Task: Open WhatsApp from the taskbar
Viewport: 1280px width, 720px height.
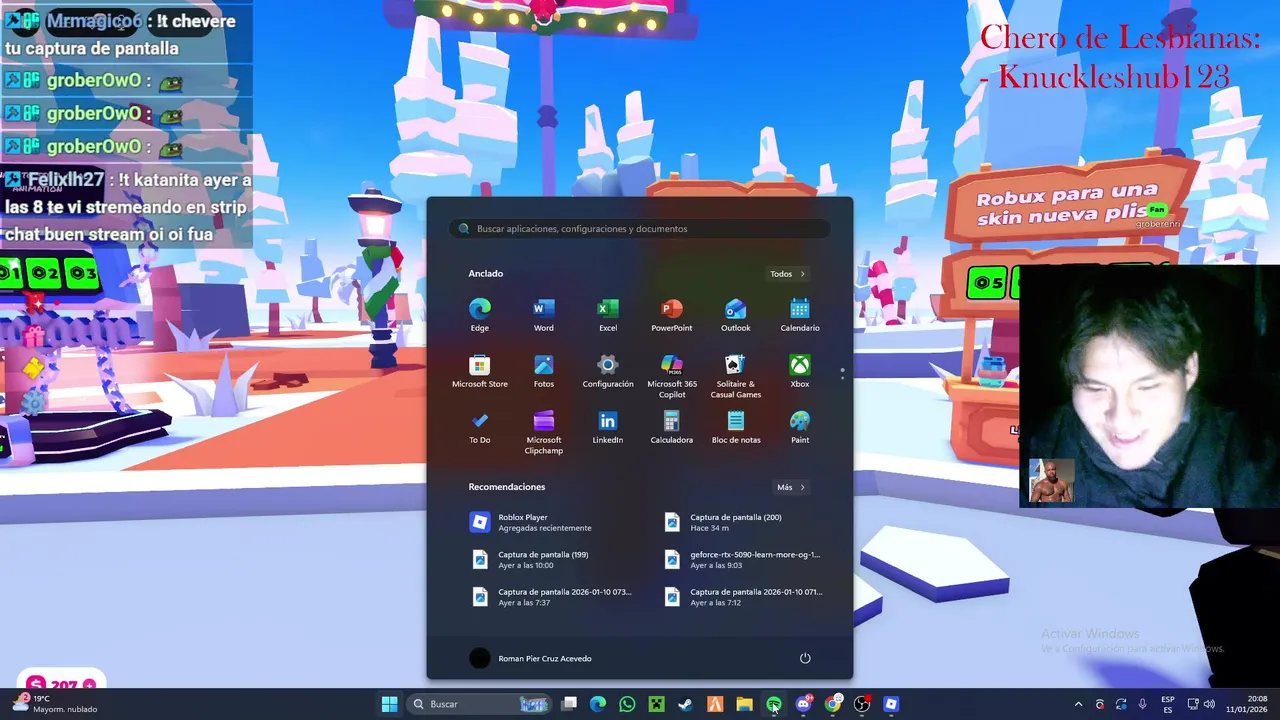Action: tap(627, 704)
